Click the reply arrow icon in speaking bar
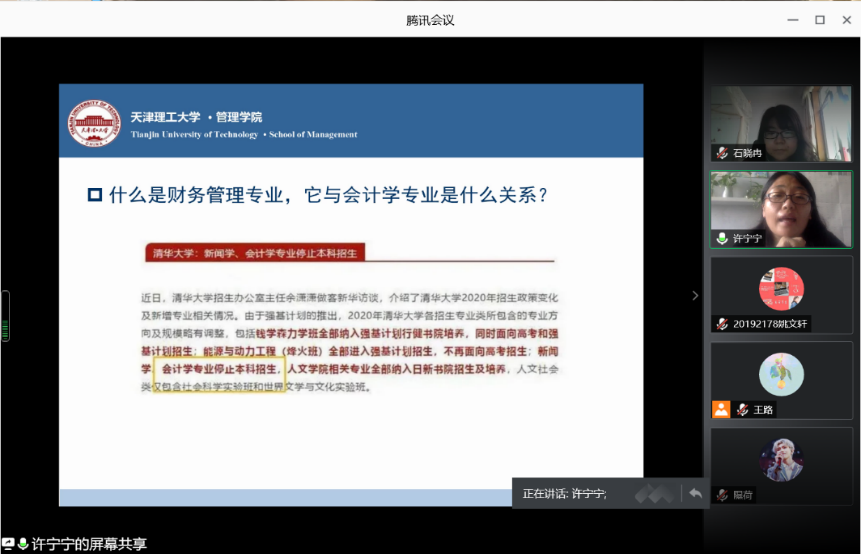 (694, 493)
